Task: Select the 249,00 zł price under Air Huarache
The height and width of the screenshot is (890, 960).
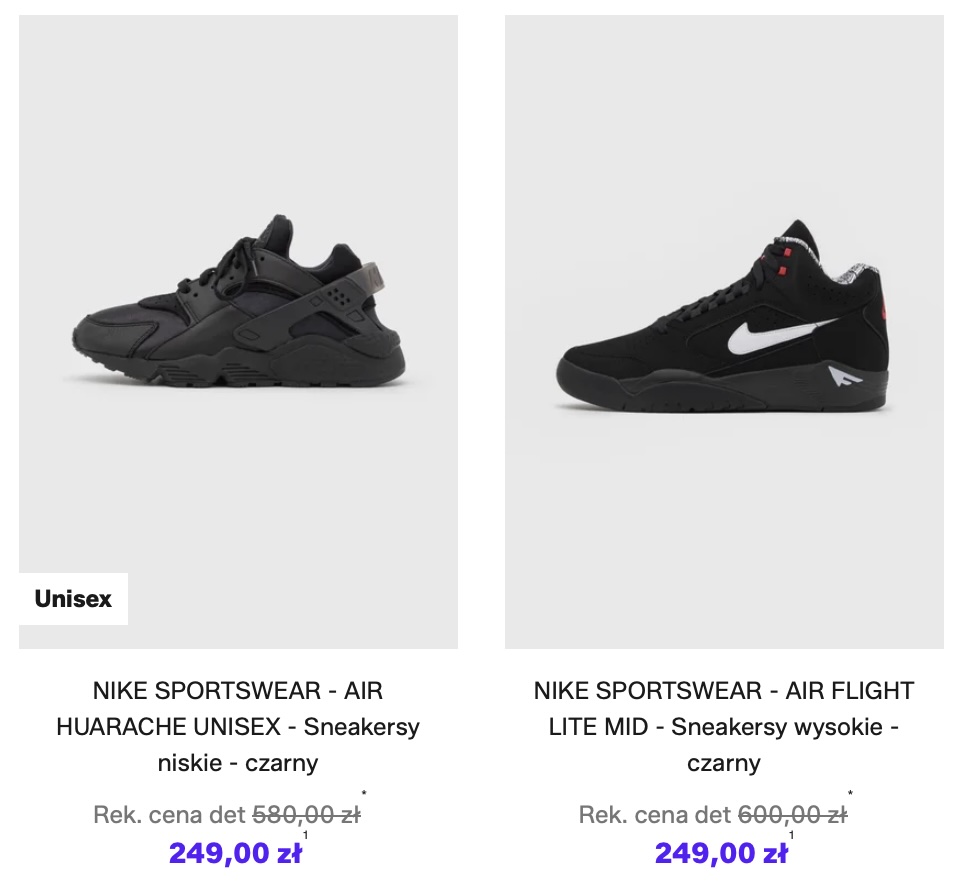Action: (x=234, y=853)
